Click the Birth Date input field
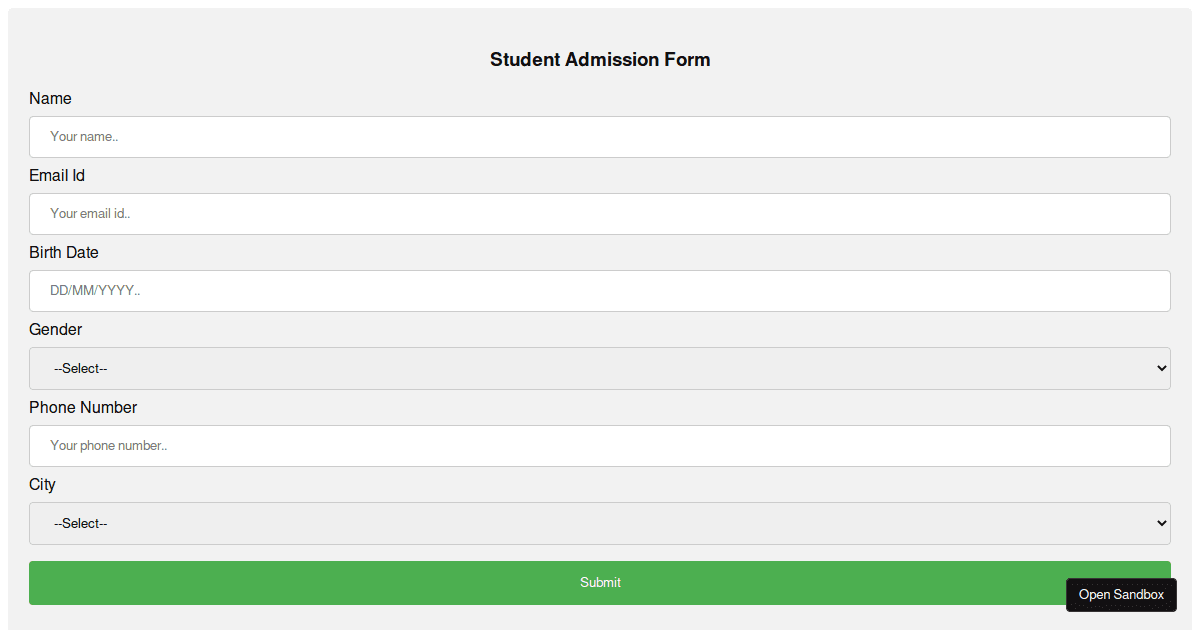 point(600,291)
